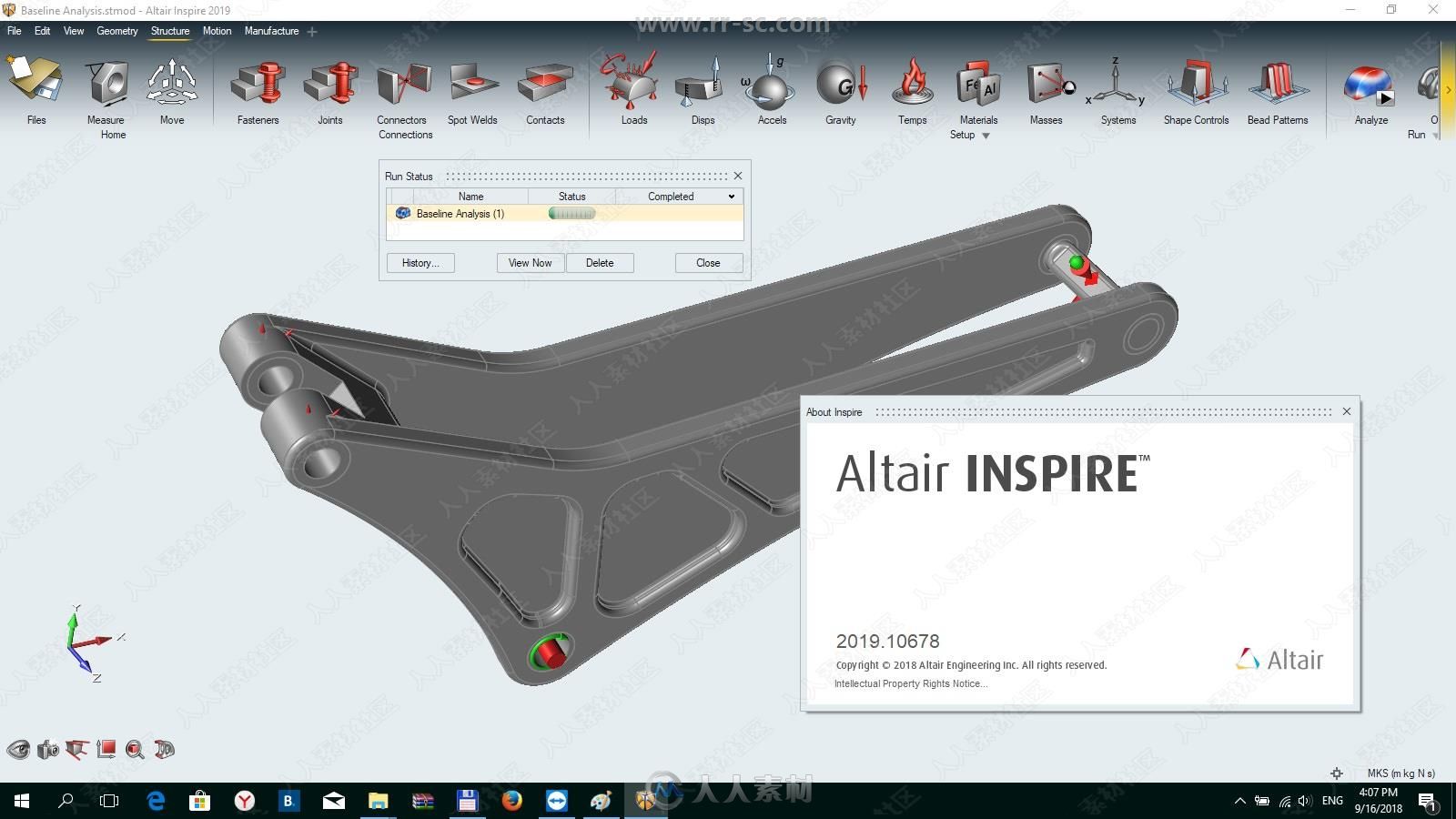The width and height of the screenshot is (1456, 819).
Task: Expand the Run group dropdown arrow
Action: (1436, 136)
